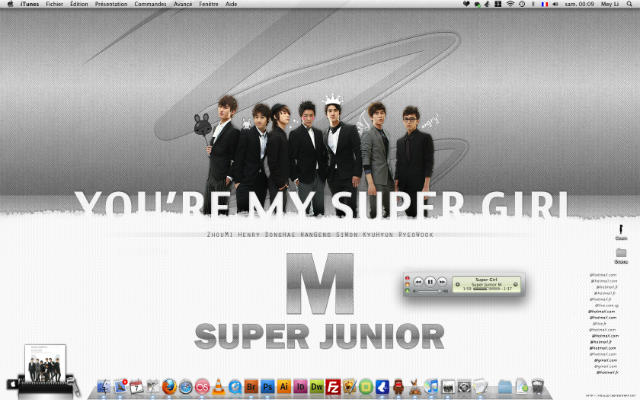640x400 pixels.
Task: Open Spotlight search magnifier
Action: pos(629,4)
